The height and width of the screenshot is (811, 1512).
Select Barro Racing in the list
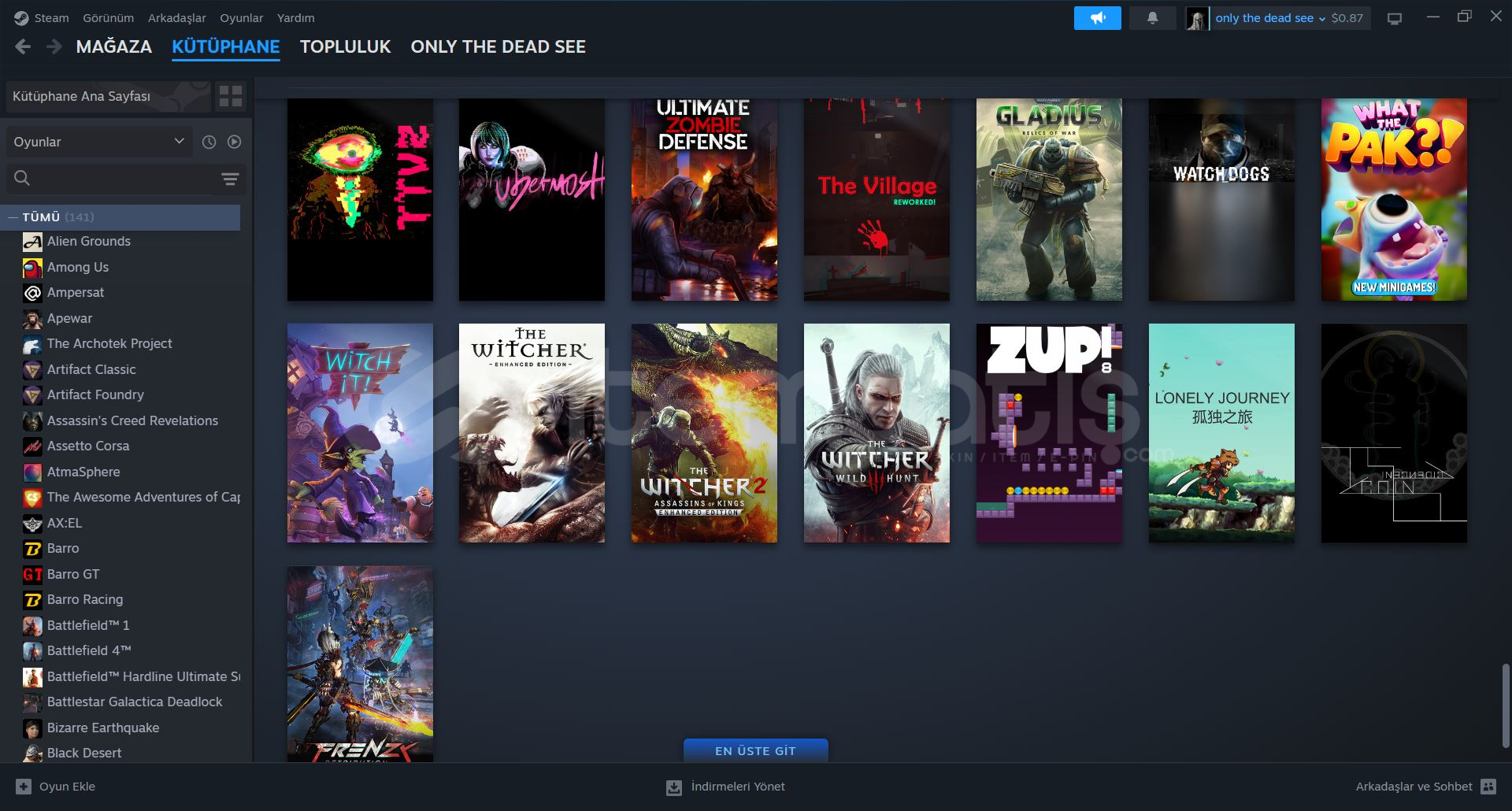85,599
